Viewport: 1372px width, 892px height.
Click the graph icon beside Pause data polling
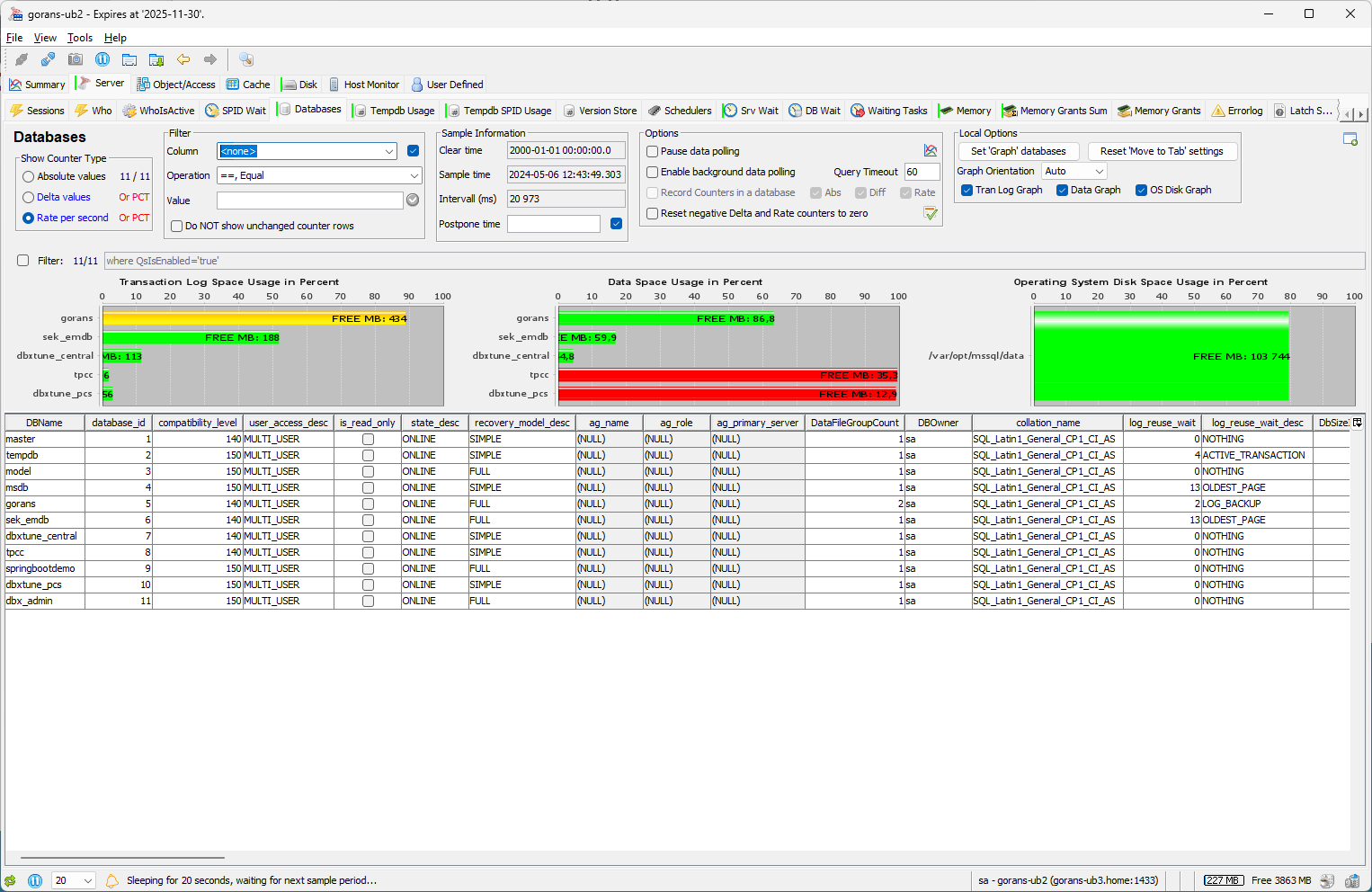pos(931,151)
